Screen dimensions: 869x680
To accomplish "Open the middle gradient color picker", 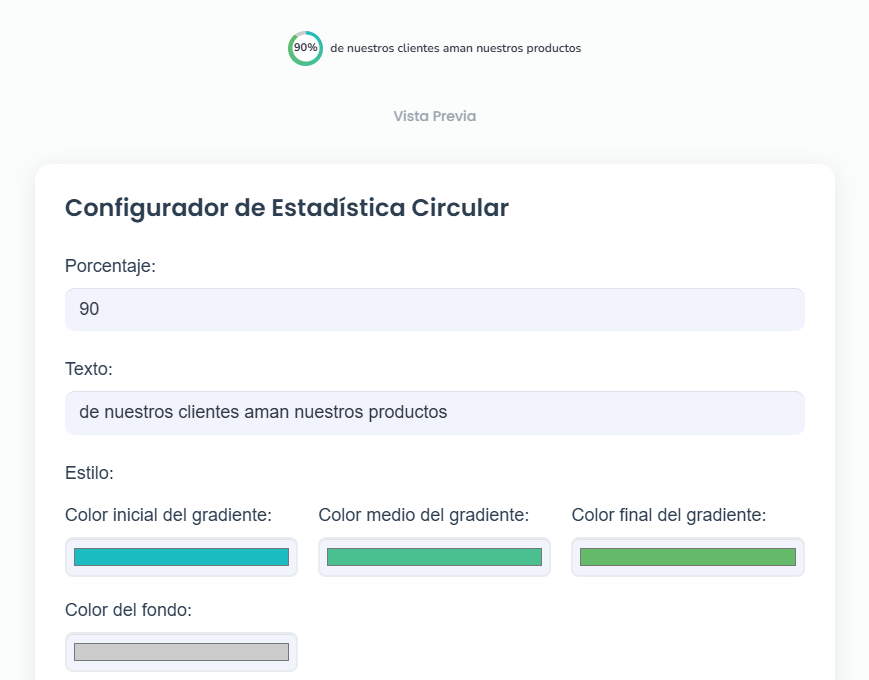I will (434, 557).
